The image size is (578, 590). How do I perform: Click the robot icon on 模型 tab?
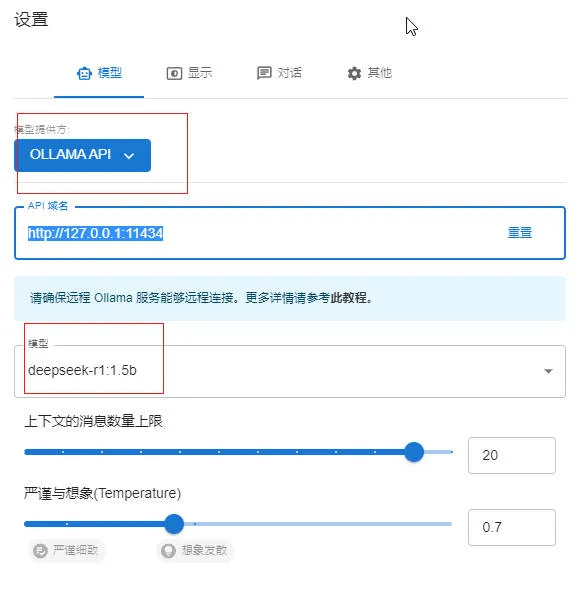tap(84, 73)
